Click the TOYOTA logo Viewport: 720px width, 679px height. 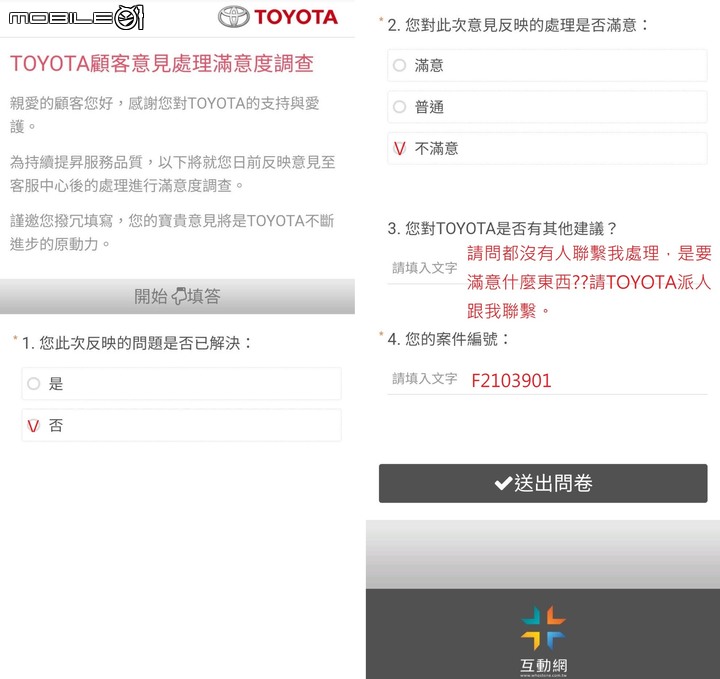278,17
